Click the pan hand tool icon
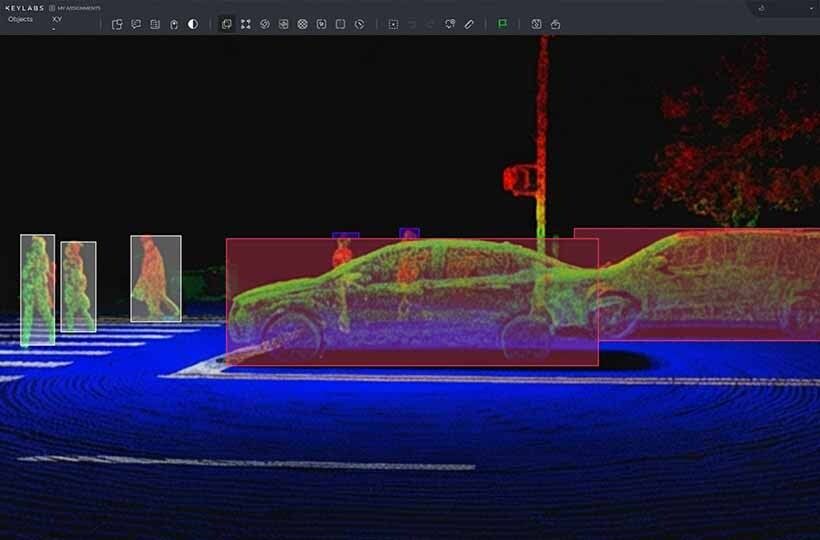The image size is (820, 540). pyautogui.click(x=174, y=24)
